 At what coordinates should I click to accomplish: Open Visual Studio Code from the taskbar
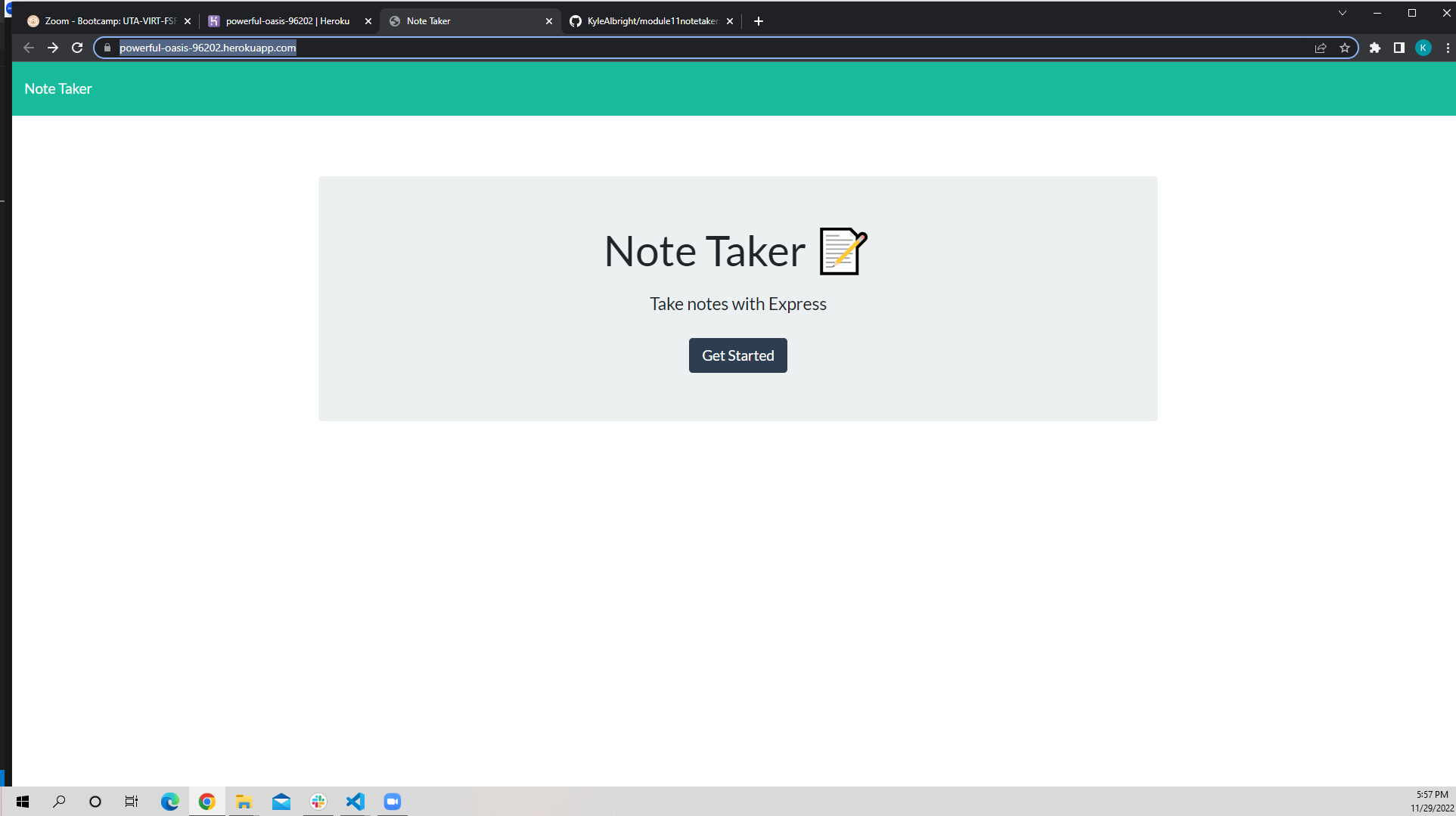tap(355, 801)
